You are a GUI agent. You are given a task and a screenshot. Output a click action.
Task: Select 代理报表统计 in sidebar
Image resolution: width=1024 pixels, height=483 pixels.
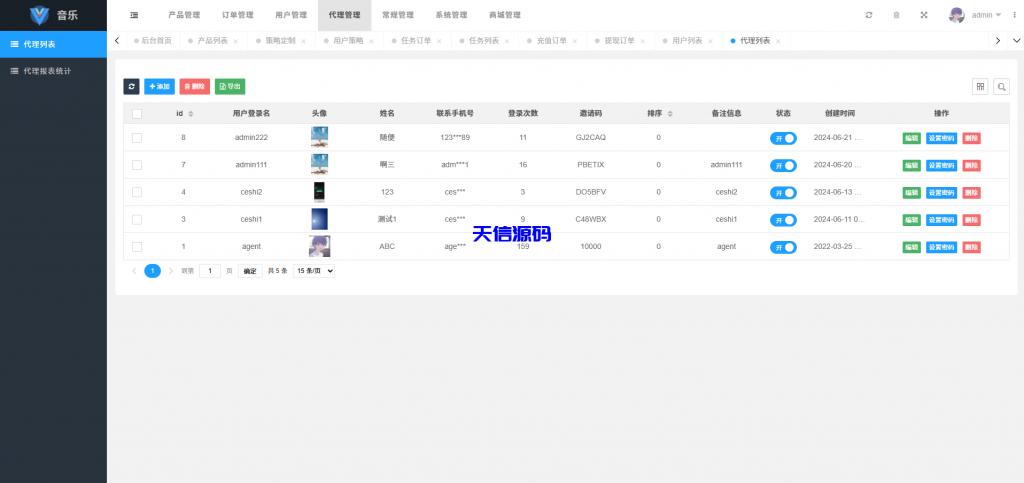(54, 71)
